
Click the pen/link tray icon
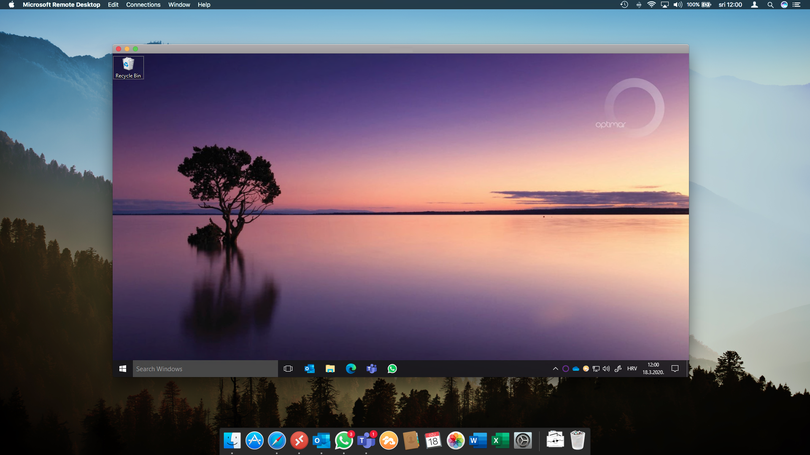click(618, 369)
